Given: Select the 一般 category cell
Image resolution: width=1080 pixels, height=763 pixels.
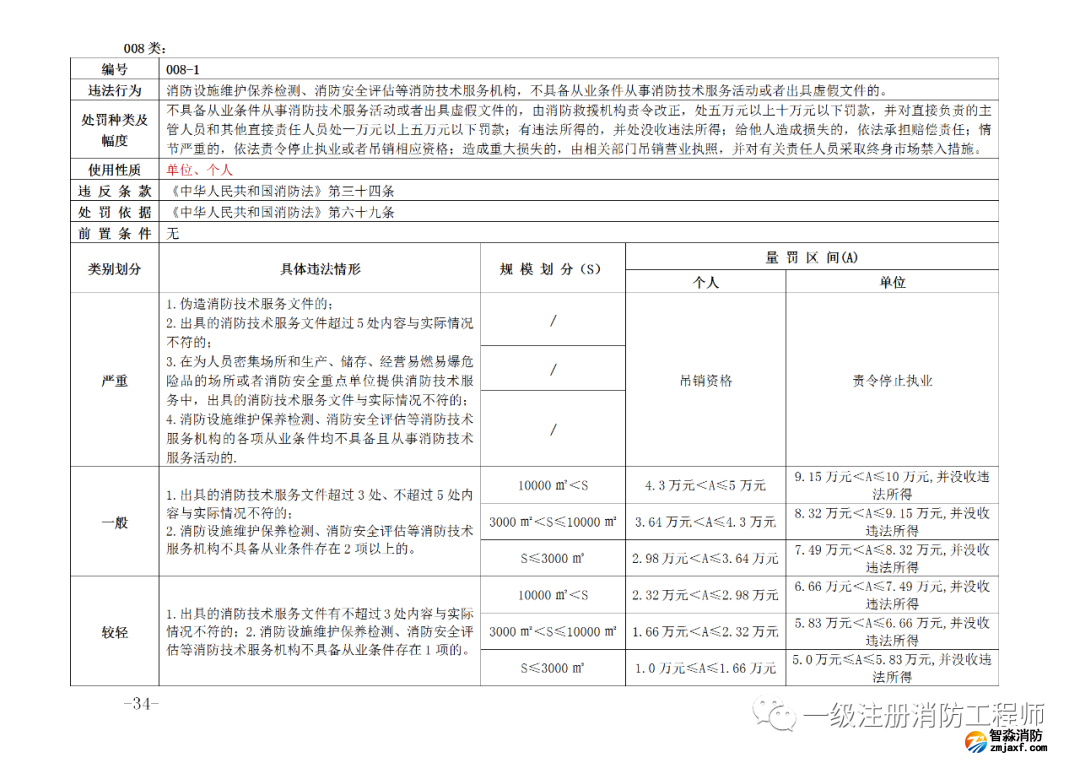Looking at the screenshot, I should [115, 522].
